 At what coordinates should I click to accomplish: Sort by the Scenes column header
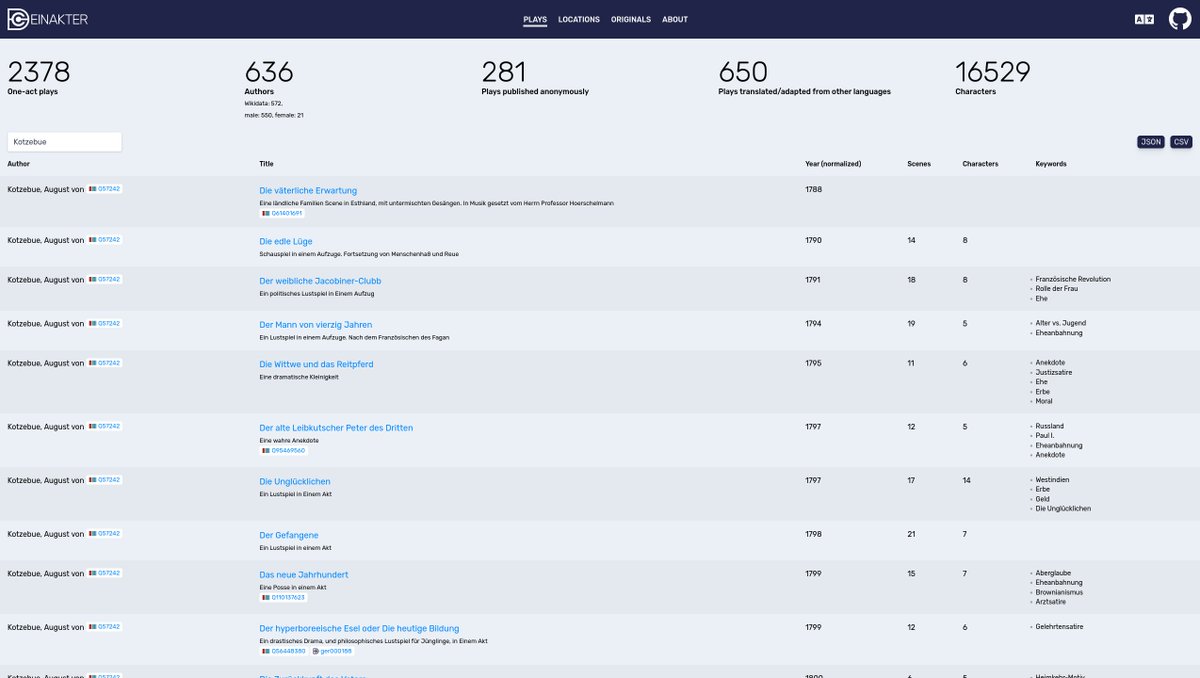click(x=919, y=164)
